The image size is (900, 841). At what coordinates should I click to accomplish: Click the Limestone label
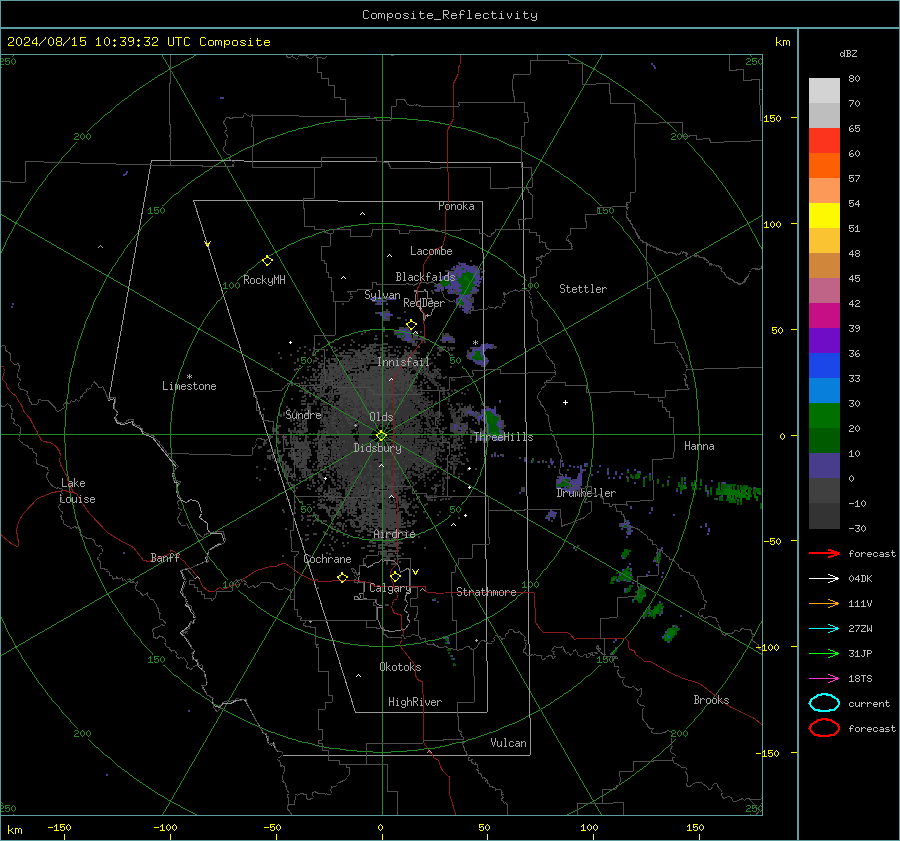pyautogui.click(x=189, y=386)
